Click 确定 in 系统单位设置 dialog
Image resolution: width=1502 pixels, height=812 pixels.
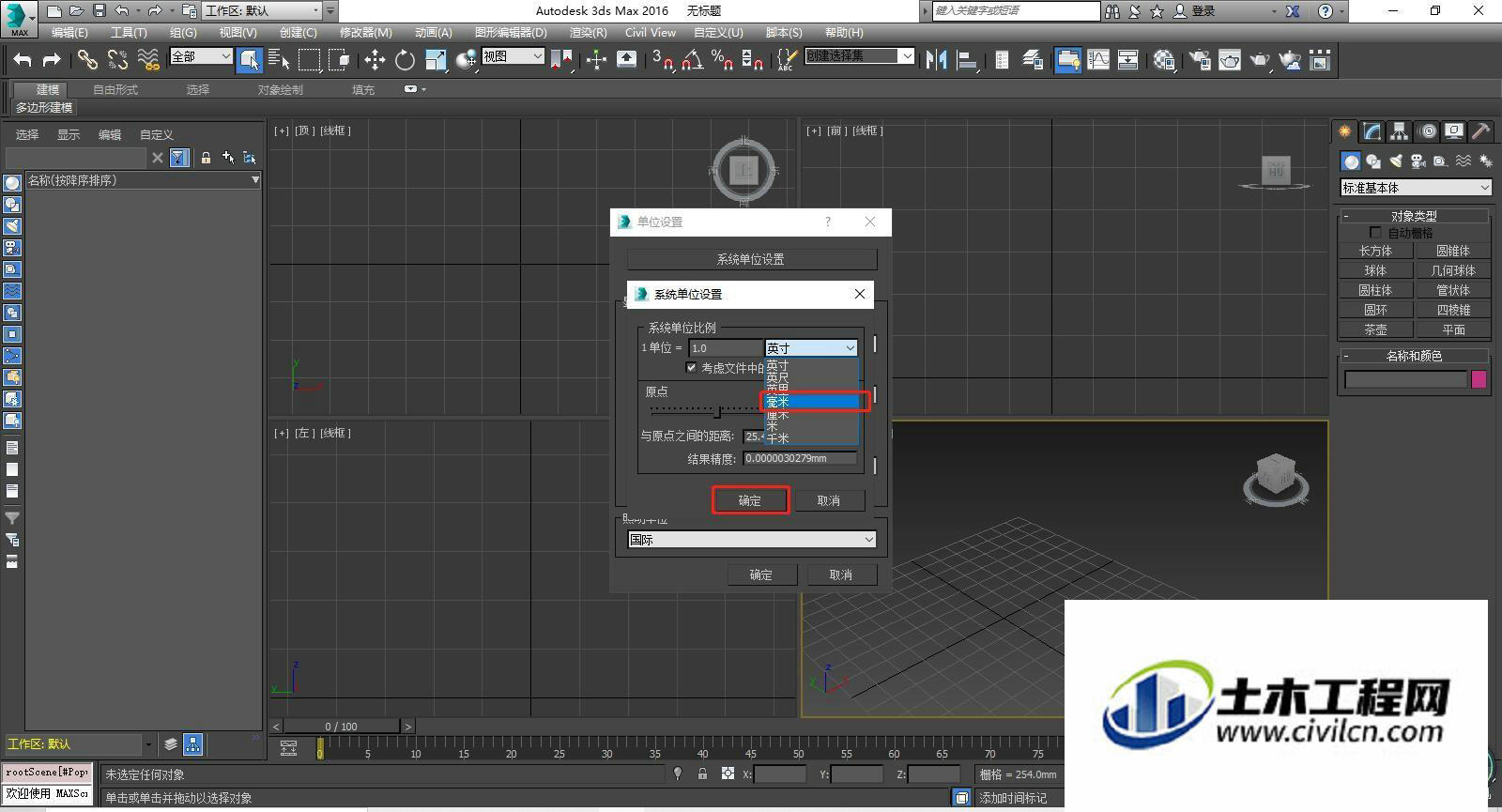(x=750, y=500)
